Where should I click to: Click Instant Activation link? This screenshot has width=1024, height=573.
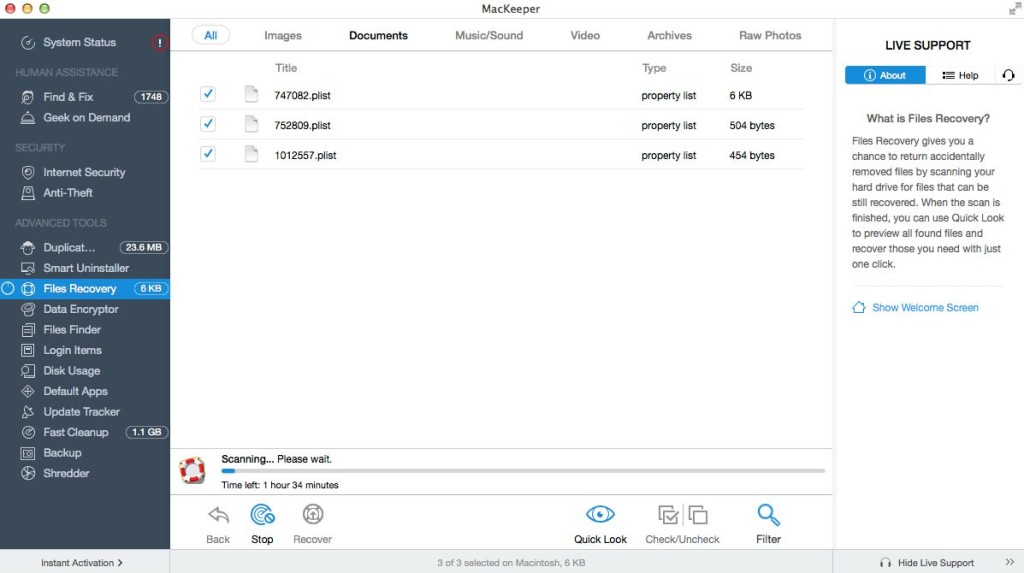[82, 563]
